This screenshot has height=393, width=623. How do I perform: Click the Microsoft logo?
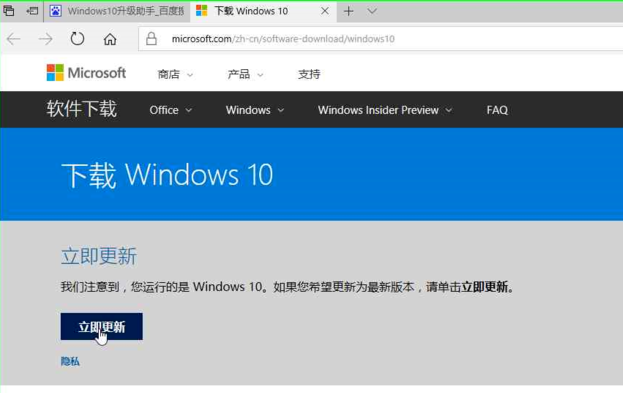click(x=86, y=73)
